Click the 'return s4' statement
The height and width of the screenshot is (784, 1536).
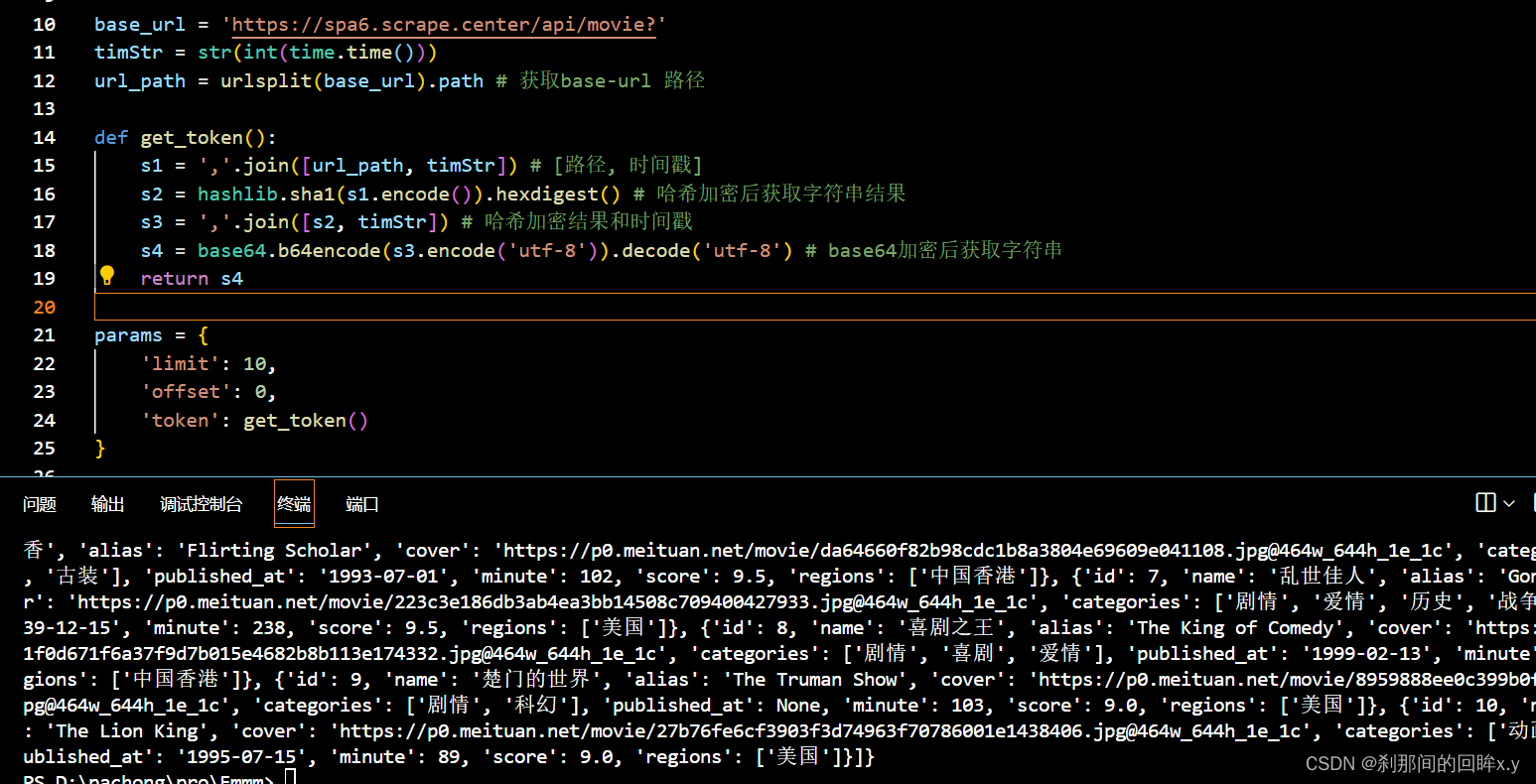click(x=192, y=278)
